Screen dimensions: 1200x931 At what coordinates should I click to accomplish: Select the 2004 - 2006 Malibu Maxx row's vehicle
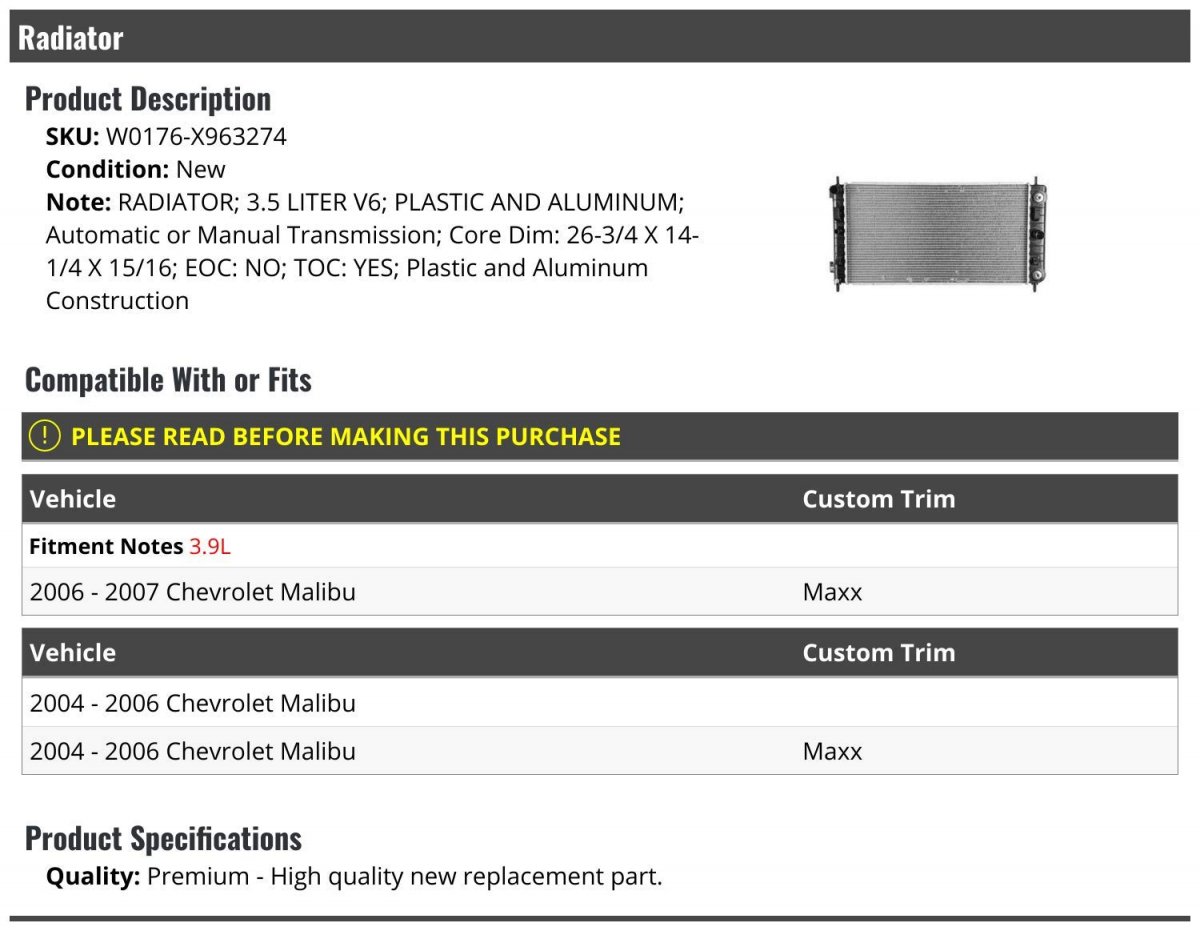click(193, 751)
